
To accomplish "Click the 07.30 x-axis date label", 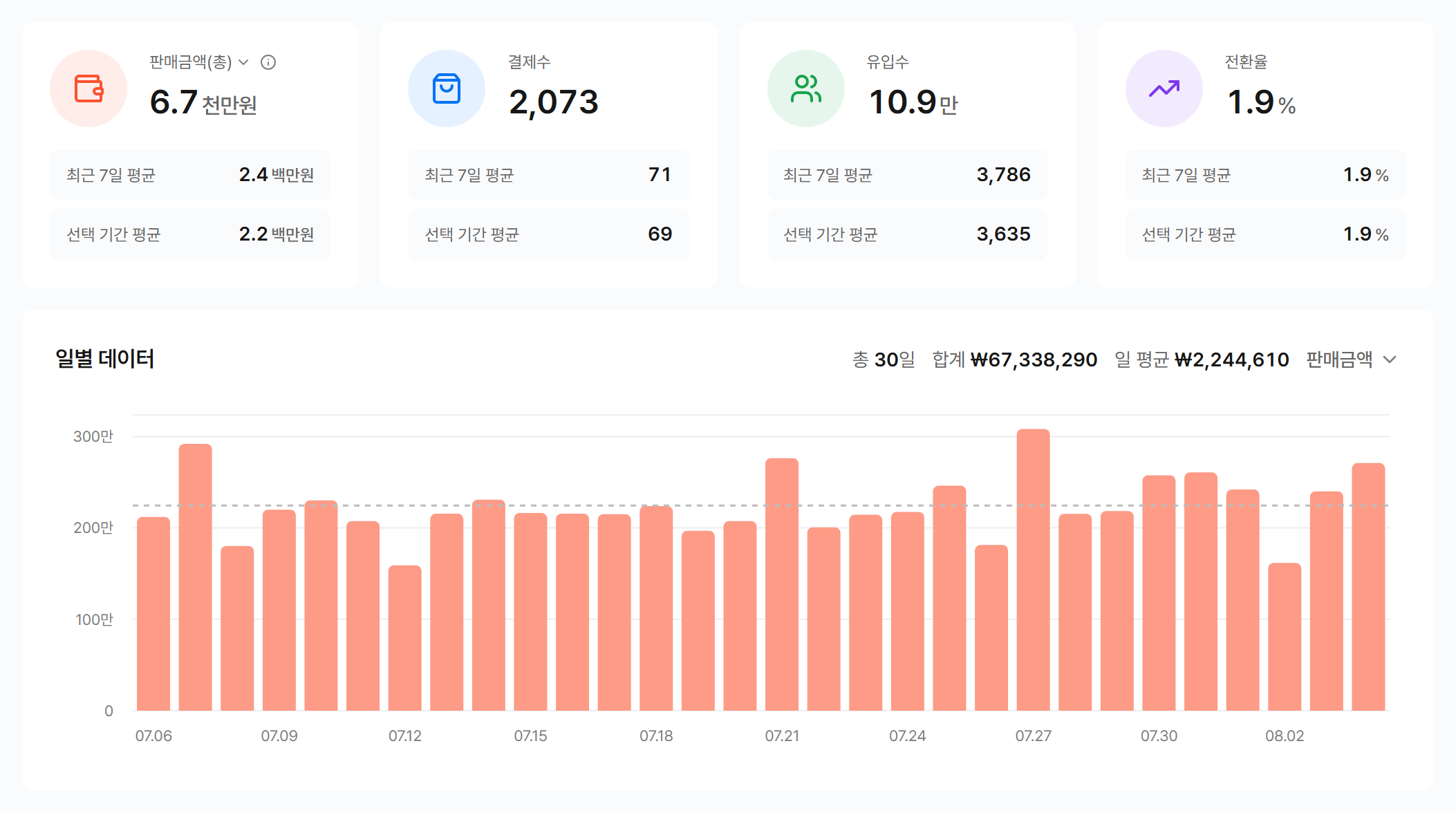I will click(1159, 736).
